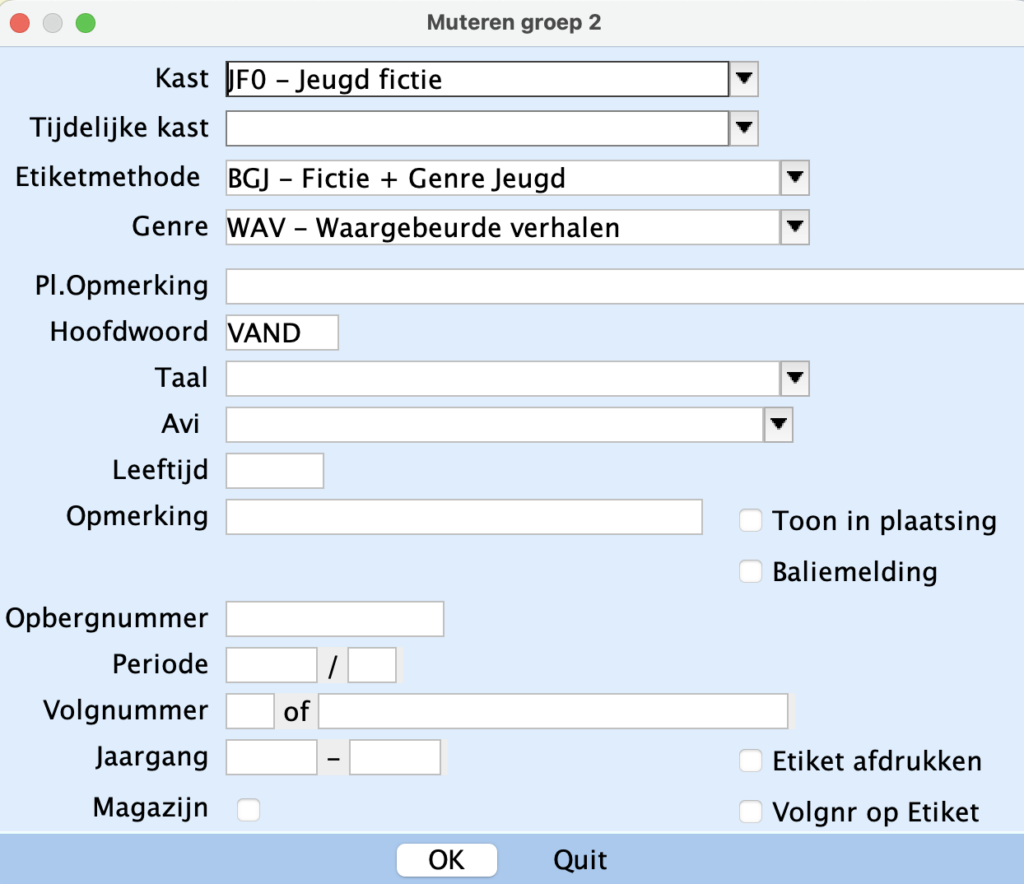The image size is (1024, 884).
Task: Enable the Toon in plaatsing checkbox
Action: point(750,520)
